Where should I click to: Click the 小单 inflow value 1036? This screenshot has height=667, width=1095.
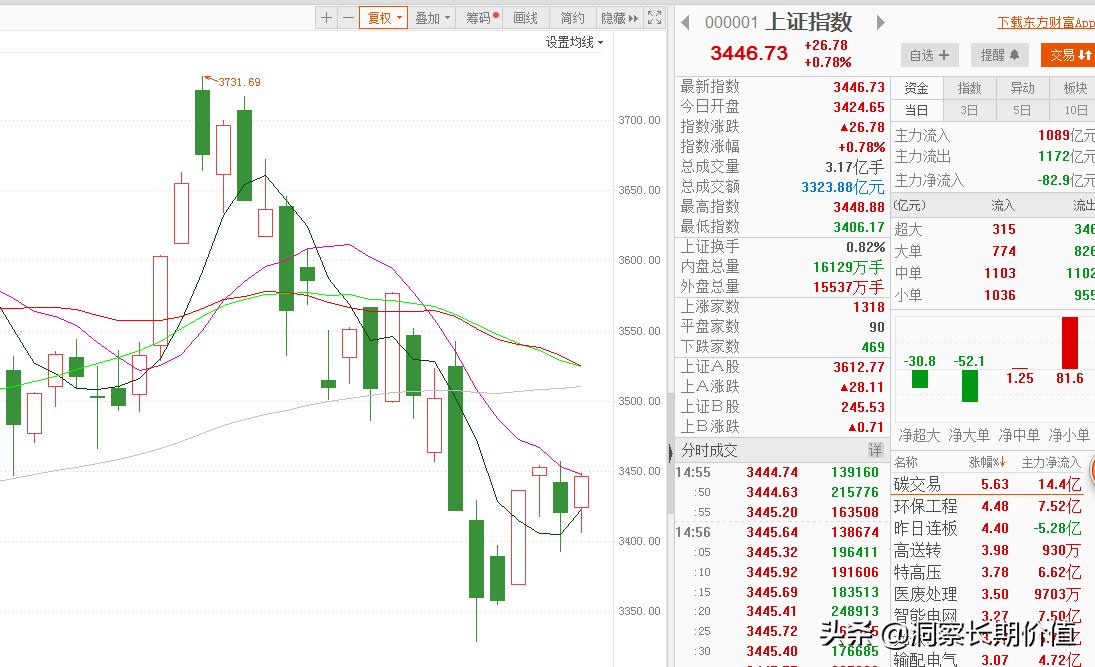[999, 295]
